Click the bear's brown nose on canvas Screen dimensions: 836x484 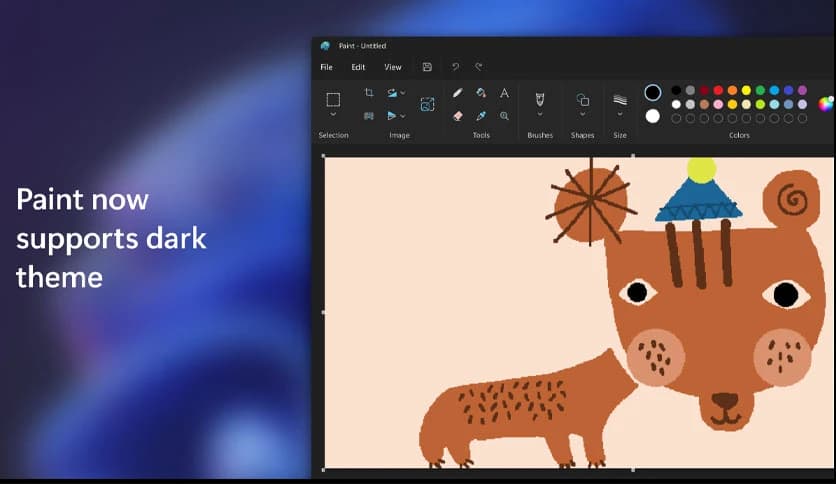[x=725, y=400]
